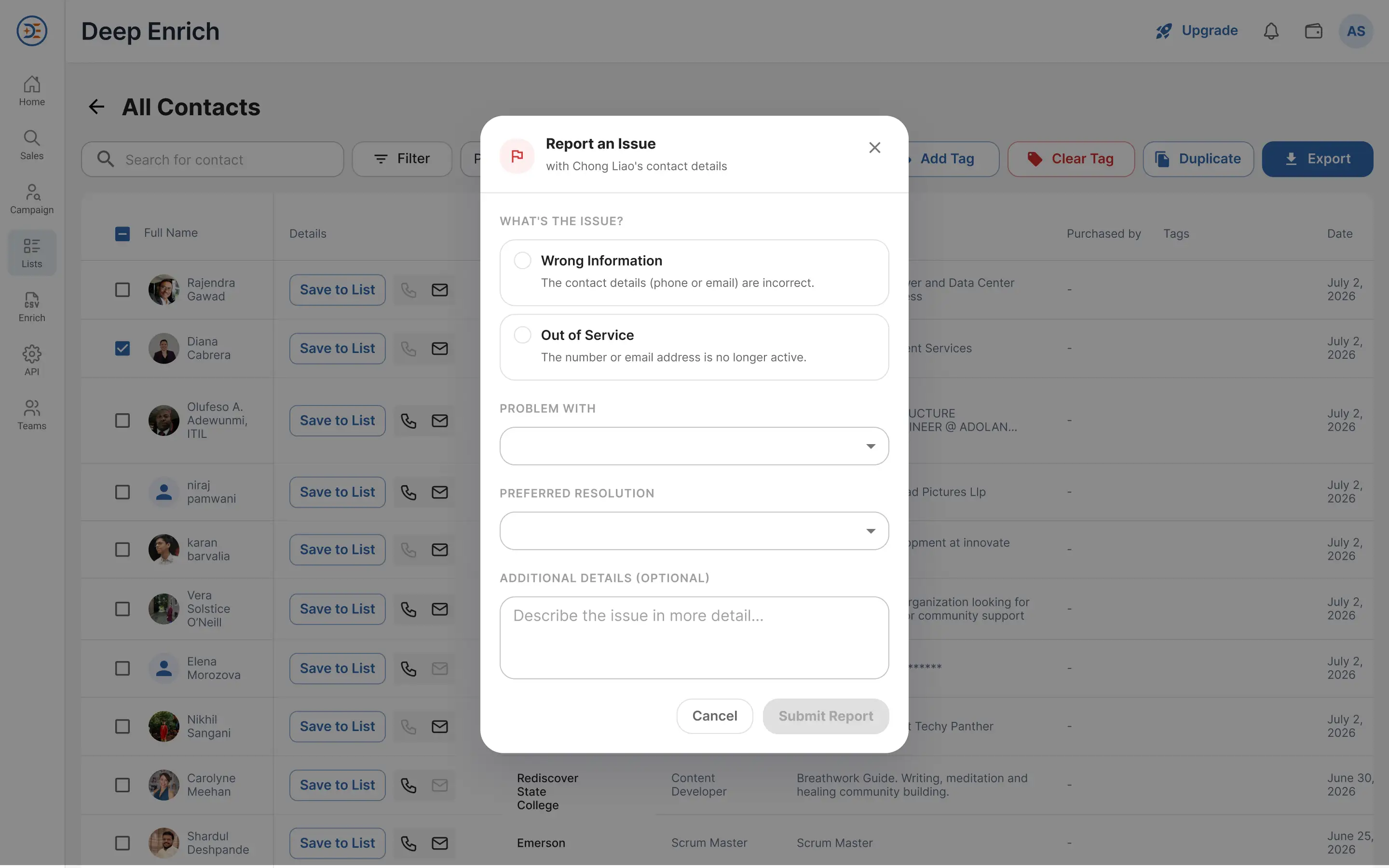Open the Enrich CSV sidebar section

click(31, 307)
